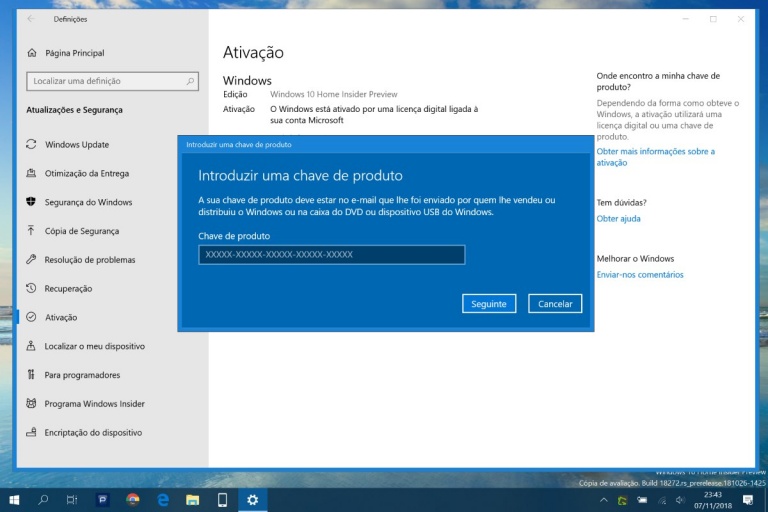This screenshot has width=768, height=512.
Task: Click "Windows 10 Home Insider Preview" edition text
Action: point(334,94)
